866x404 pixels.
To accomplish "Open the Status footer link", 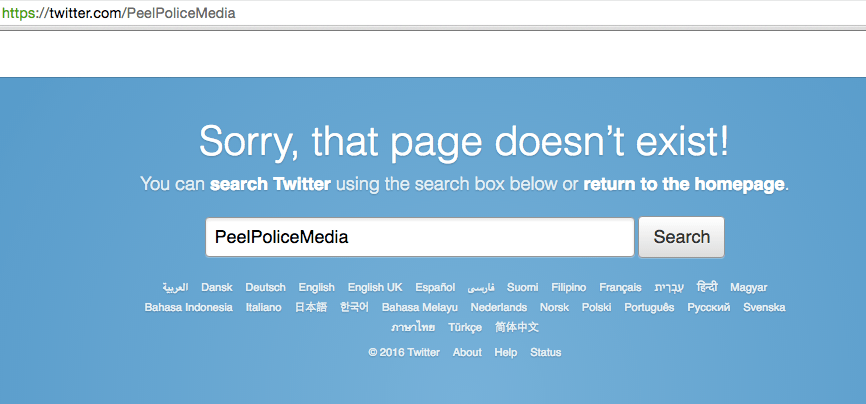I will [546, 352].
